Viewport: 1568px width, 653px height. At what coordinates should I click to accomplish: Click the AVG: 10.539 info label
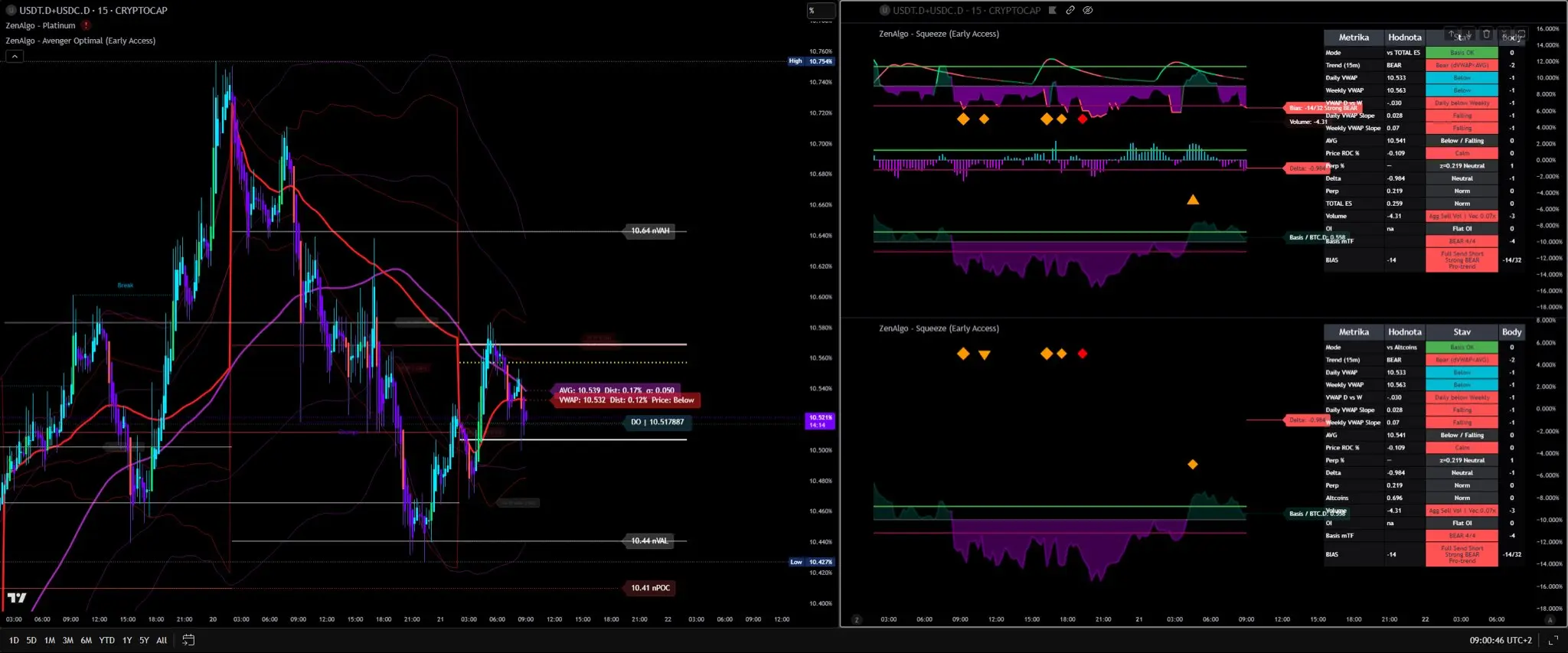pyautogui.click(x=616, y=390)
